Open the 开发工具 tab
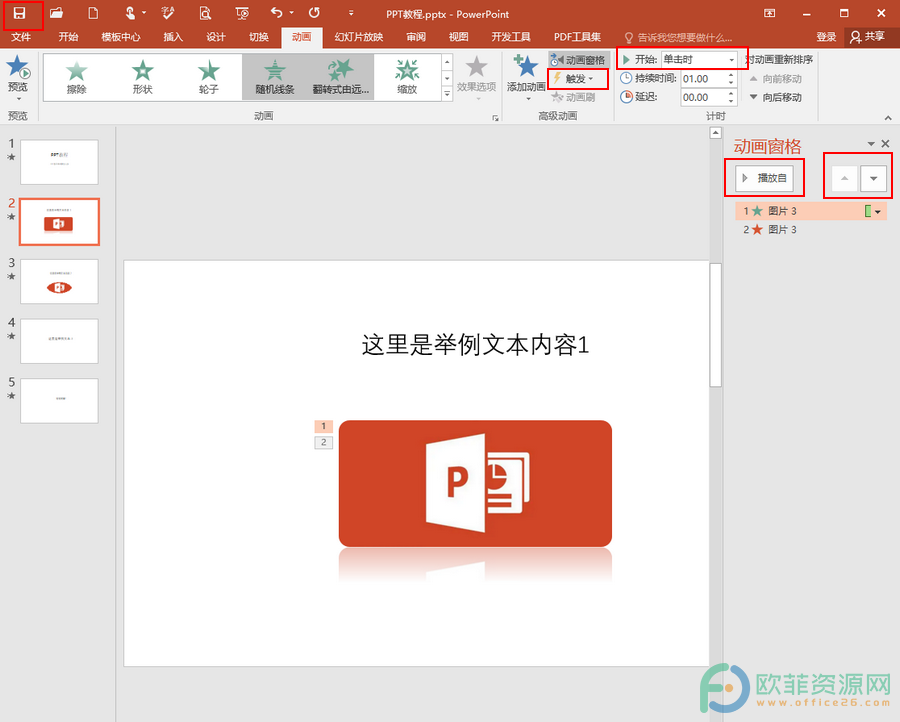Viewport: 900px width, 722px height. [511, 37]
